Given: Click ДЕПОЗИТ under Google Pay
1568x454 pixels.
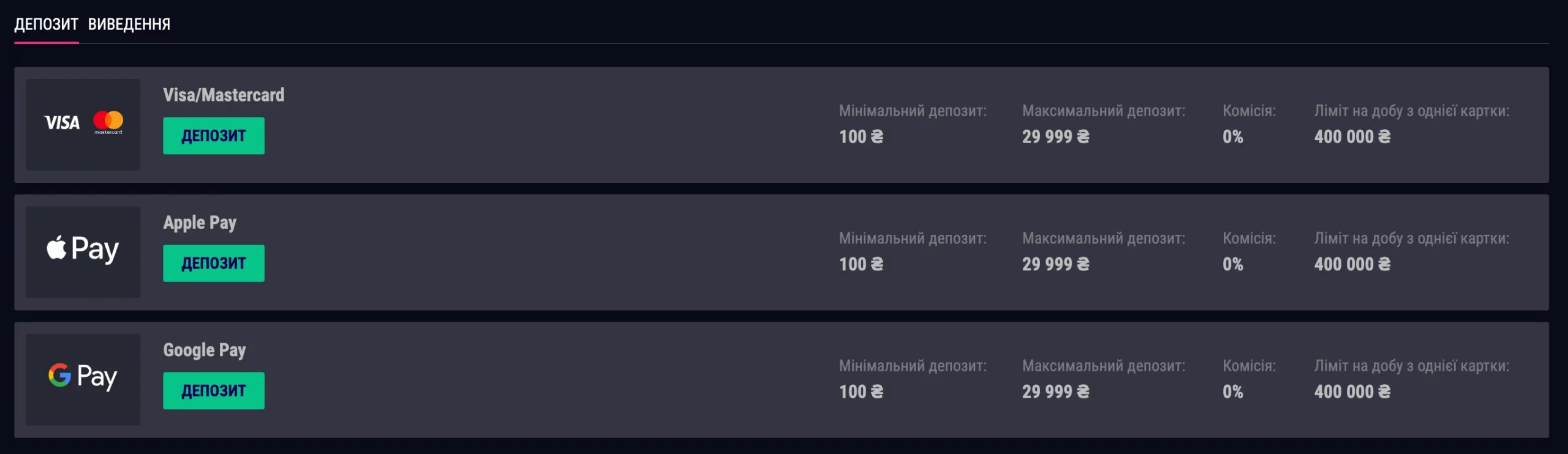Looking at the screenshot, I should 213,390.
